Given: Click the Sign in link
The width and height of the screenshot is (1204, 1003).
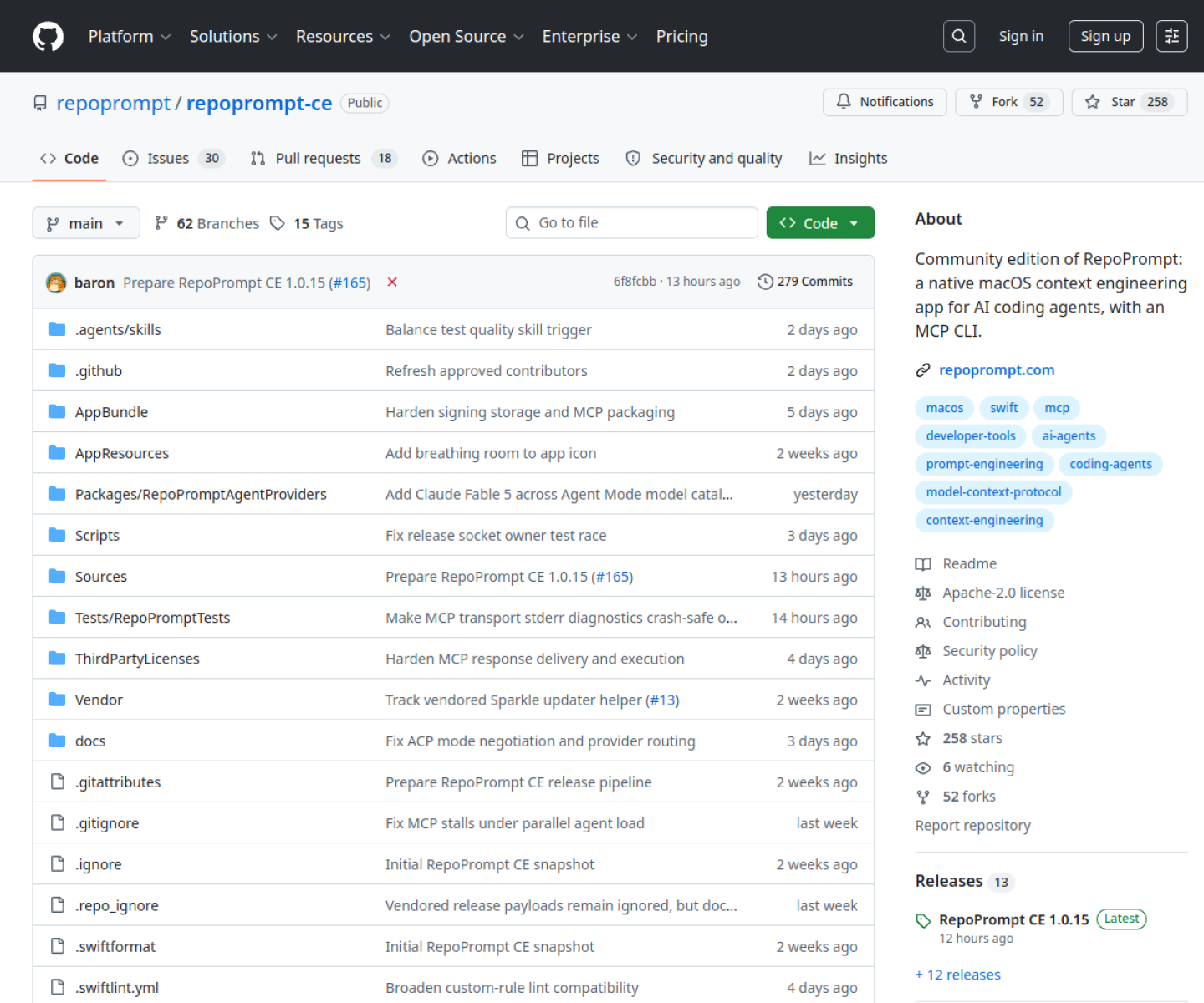Looking at the screenshot, I should coord(1021,36).
